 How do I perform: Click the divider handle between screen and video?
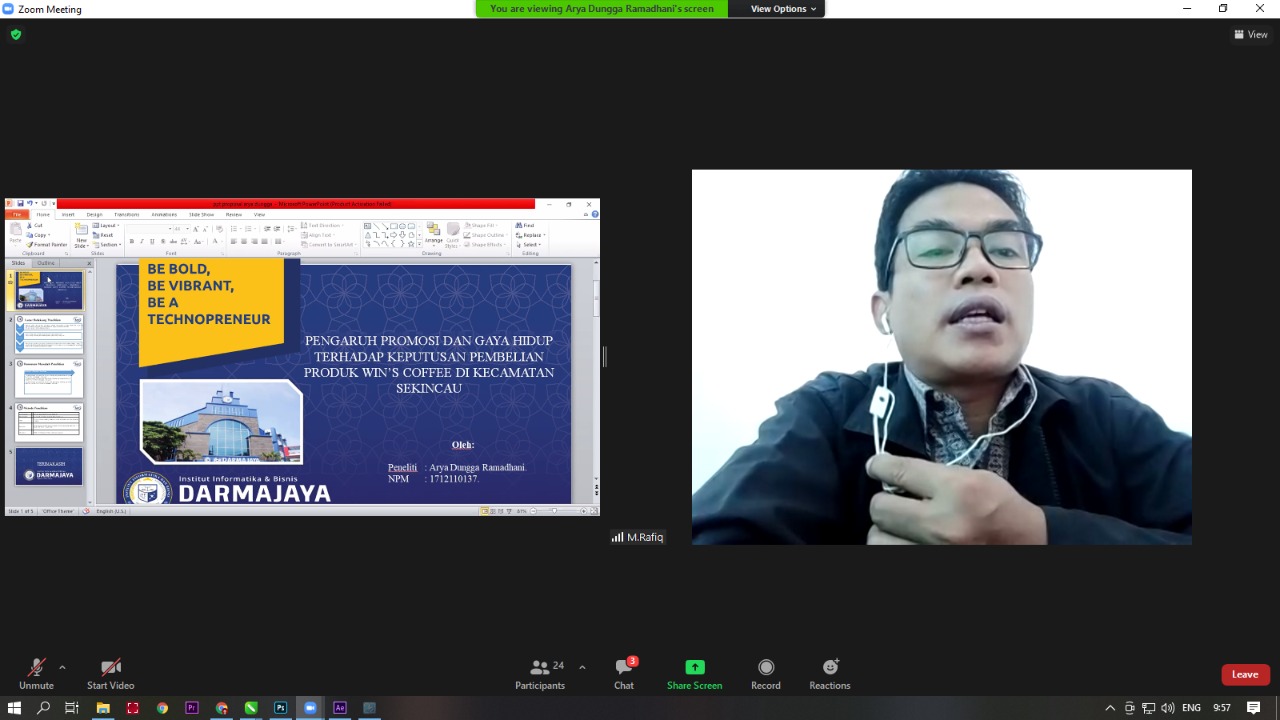tap(604, 357)
